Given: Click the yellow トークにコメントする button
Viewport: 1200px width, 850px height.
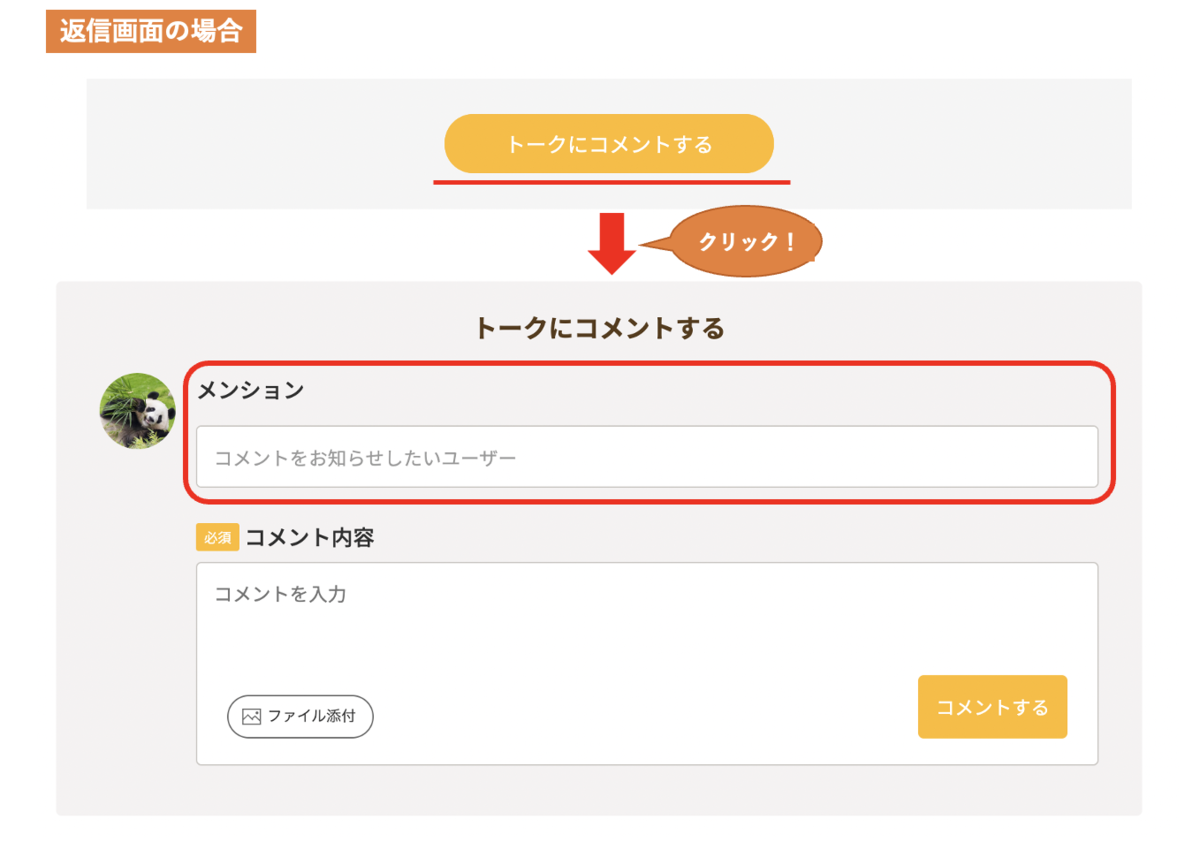Looking at the screenshot, I should [609, 144].
